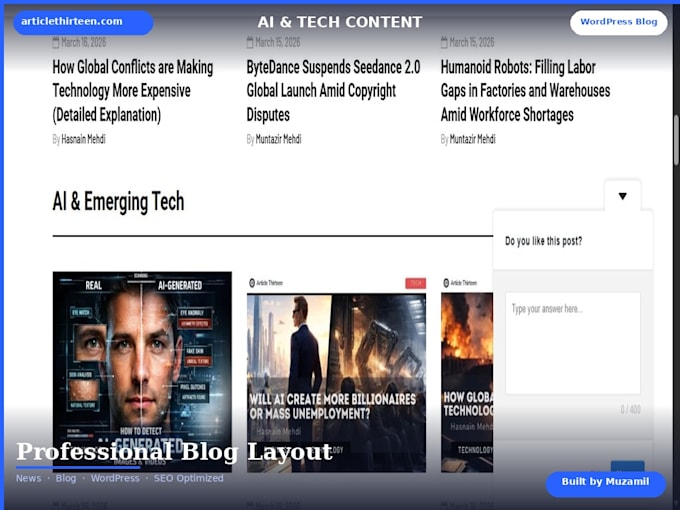This screenshot has width=680, height=510.
Task: Click the 'News' tag in the footer caption
Action: click(x=29, y=478)
